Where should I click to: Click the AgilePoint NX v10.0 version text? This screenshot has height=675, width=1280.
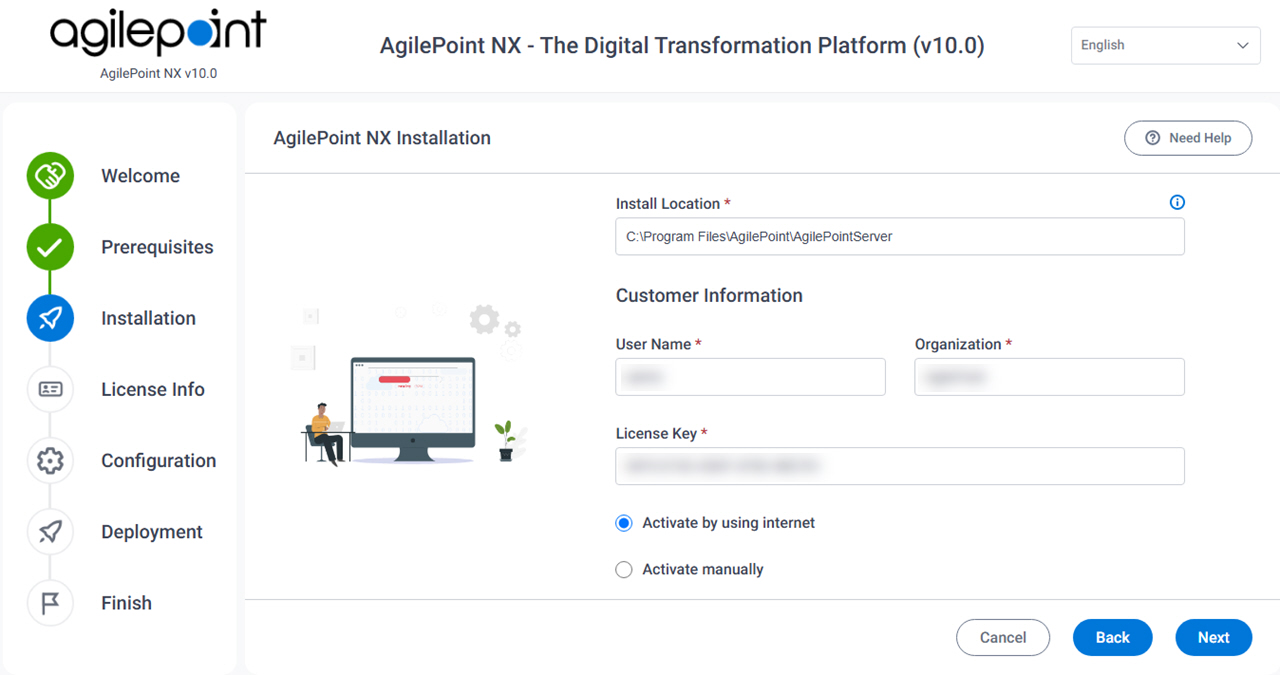click(x=158, y=73)
